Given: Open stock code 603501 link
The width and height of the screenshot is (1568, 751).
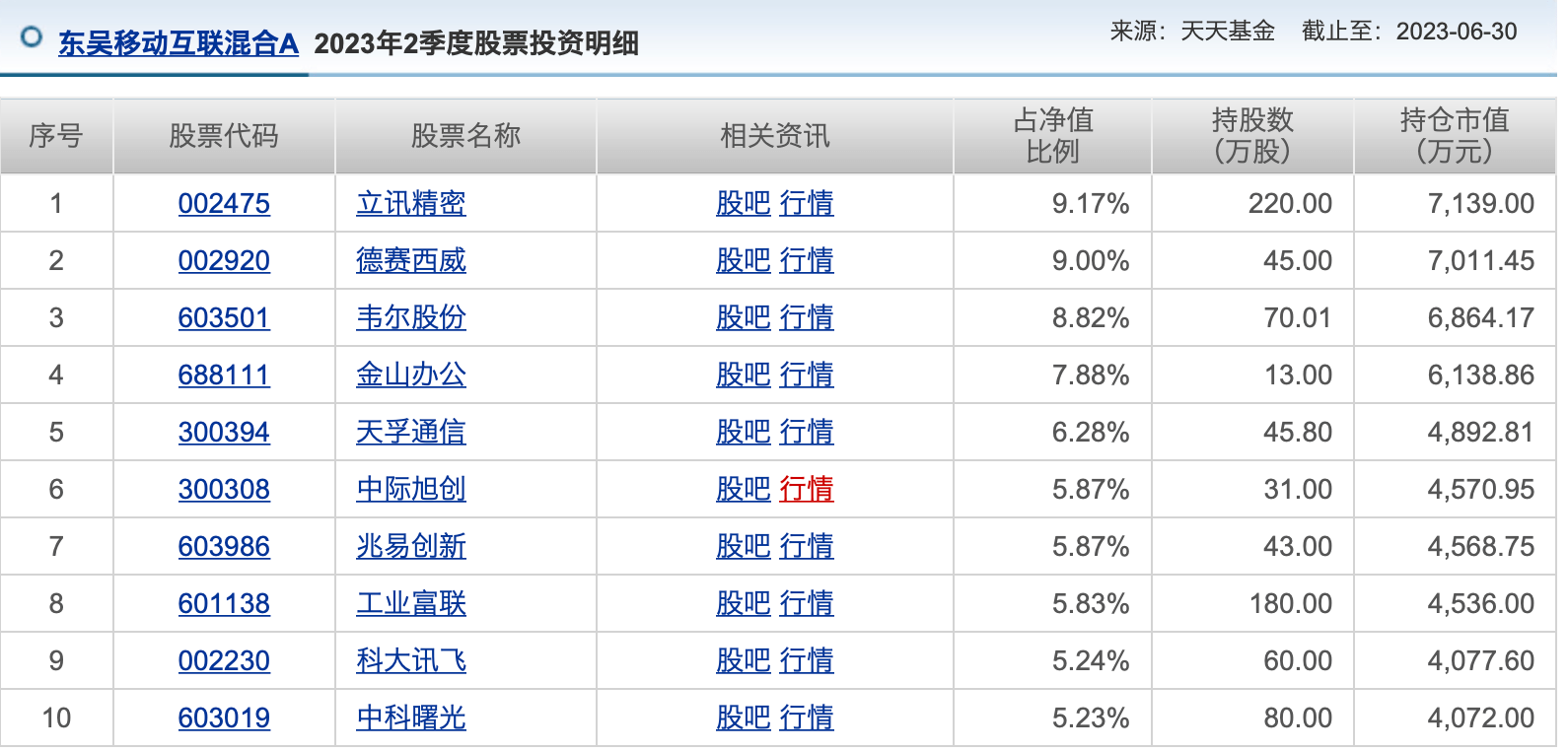Looking at the screenshot, I should (224, 318).
